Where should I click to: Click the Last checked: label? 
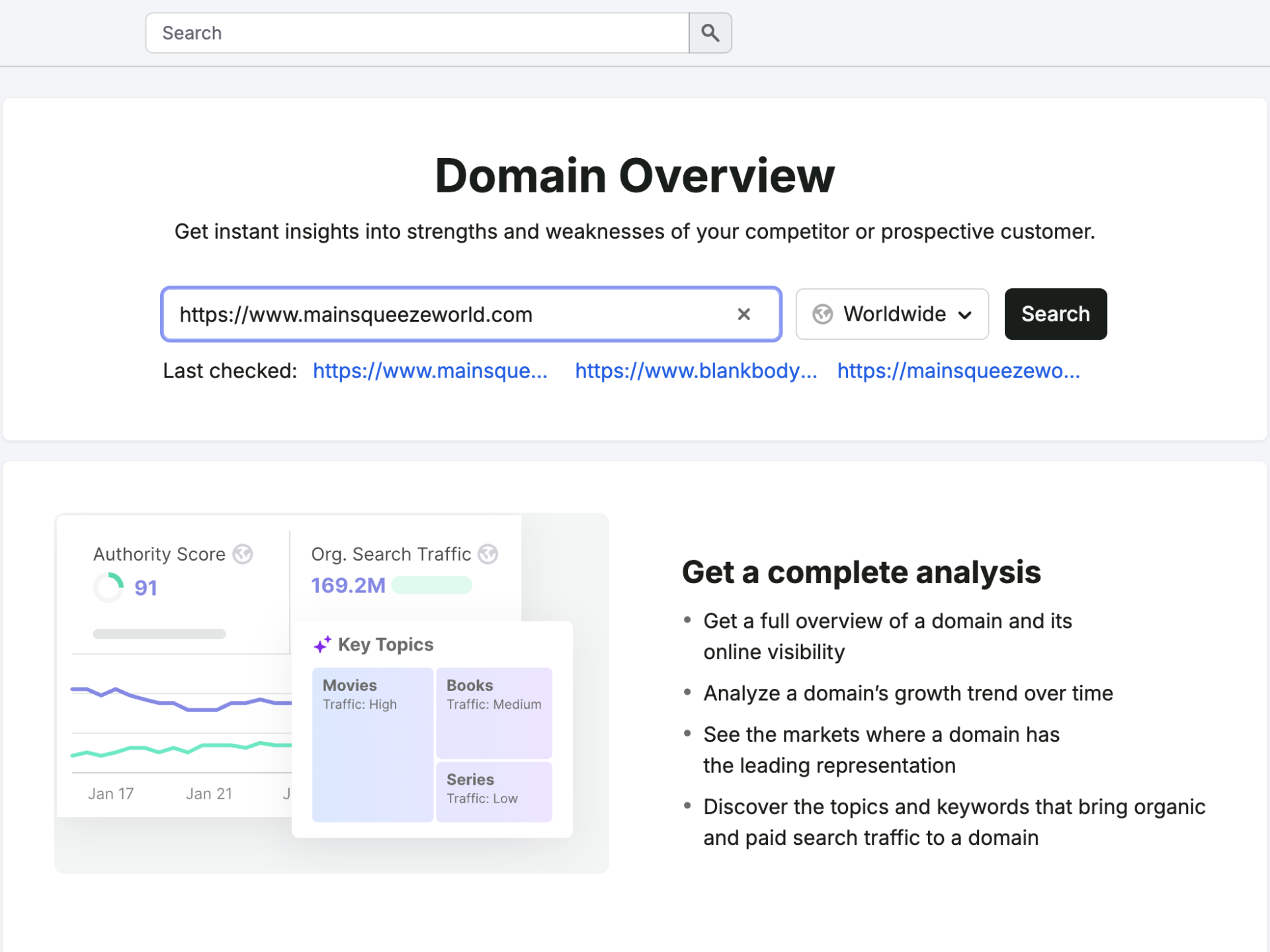pos(230,371)
